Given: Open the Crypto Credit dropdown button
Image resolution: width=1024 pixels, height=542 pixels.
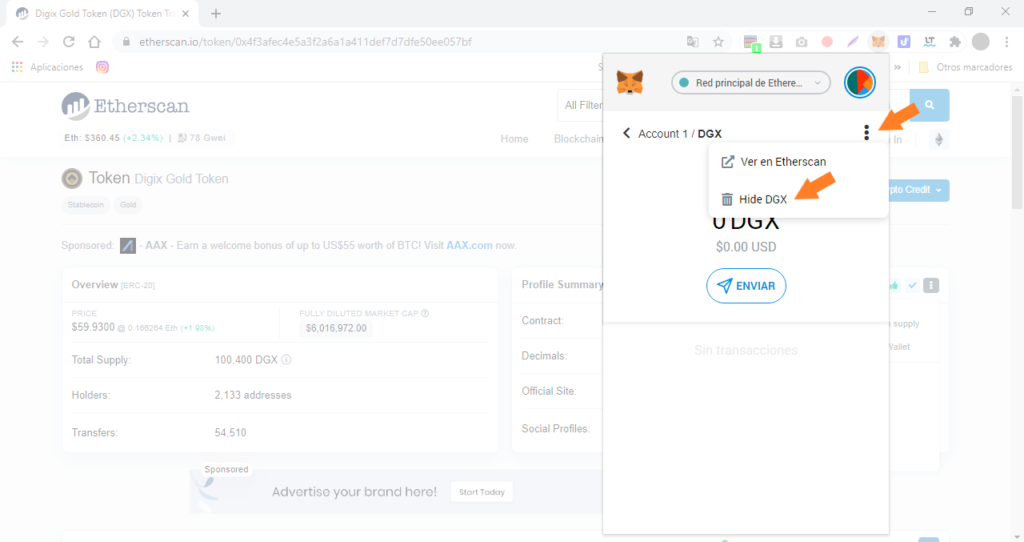Looking at the screenshot, I should coord(918,190).
